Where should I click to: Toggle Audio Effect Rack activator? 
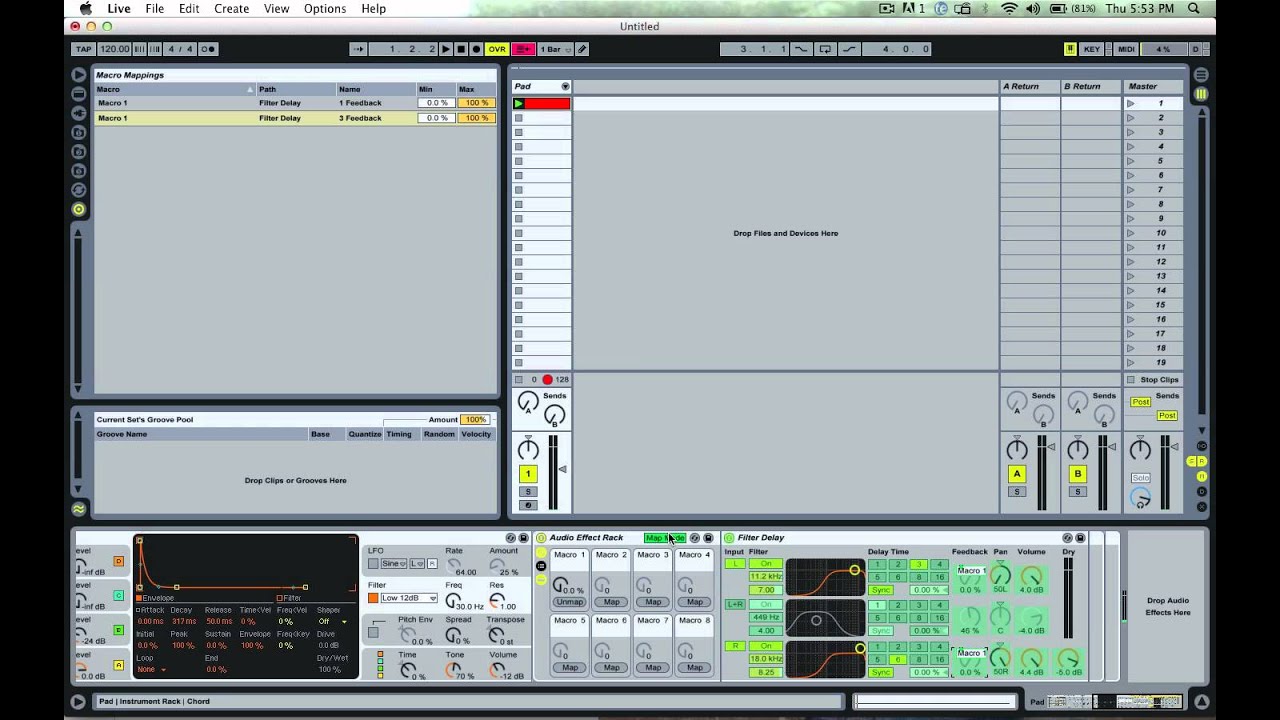pyautogui.click(x=541, y=538)
